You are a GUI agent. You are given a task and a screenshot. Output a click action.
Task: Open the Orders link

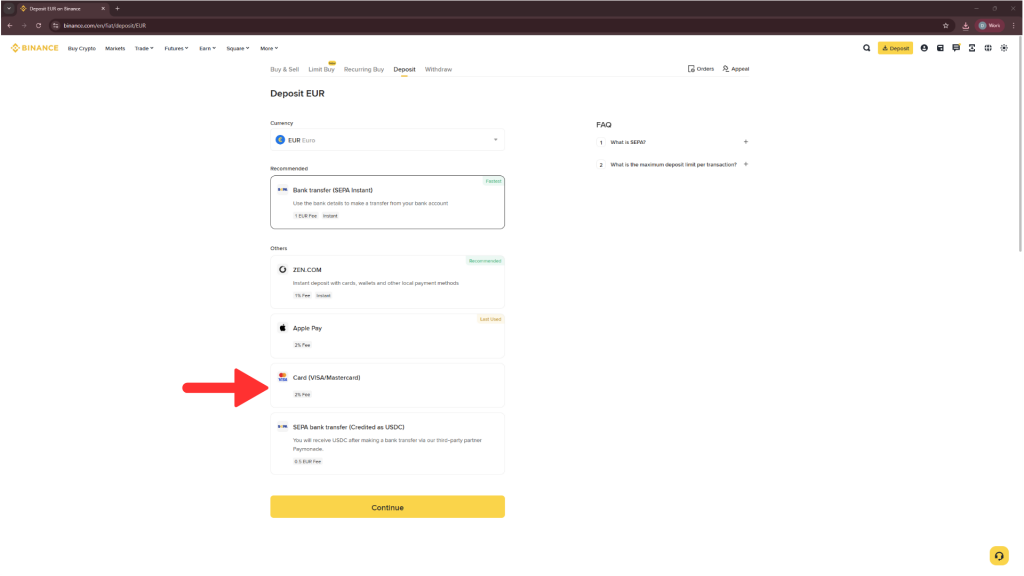coord(701,69)
